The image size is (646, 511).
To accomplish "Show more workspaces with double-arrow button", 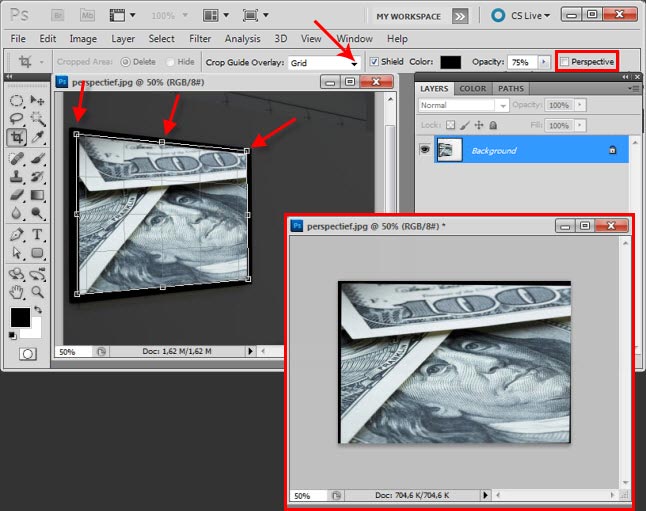I will click(460, 16).
